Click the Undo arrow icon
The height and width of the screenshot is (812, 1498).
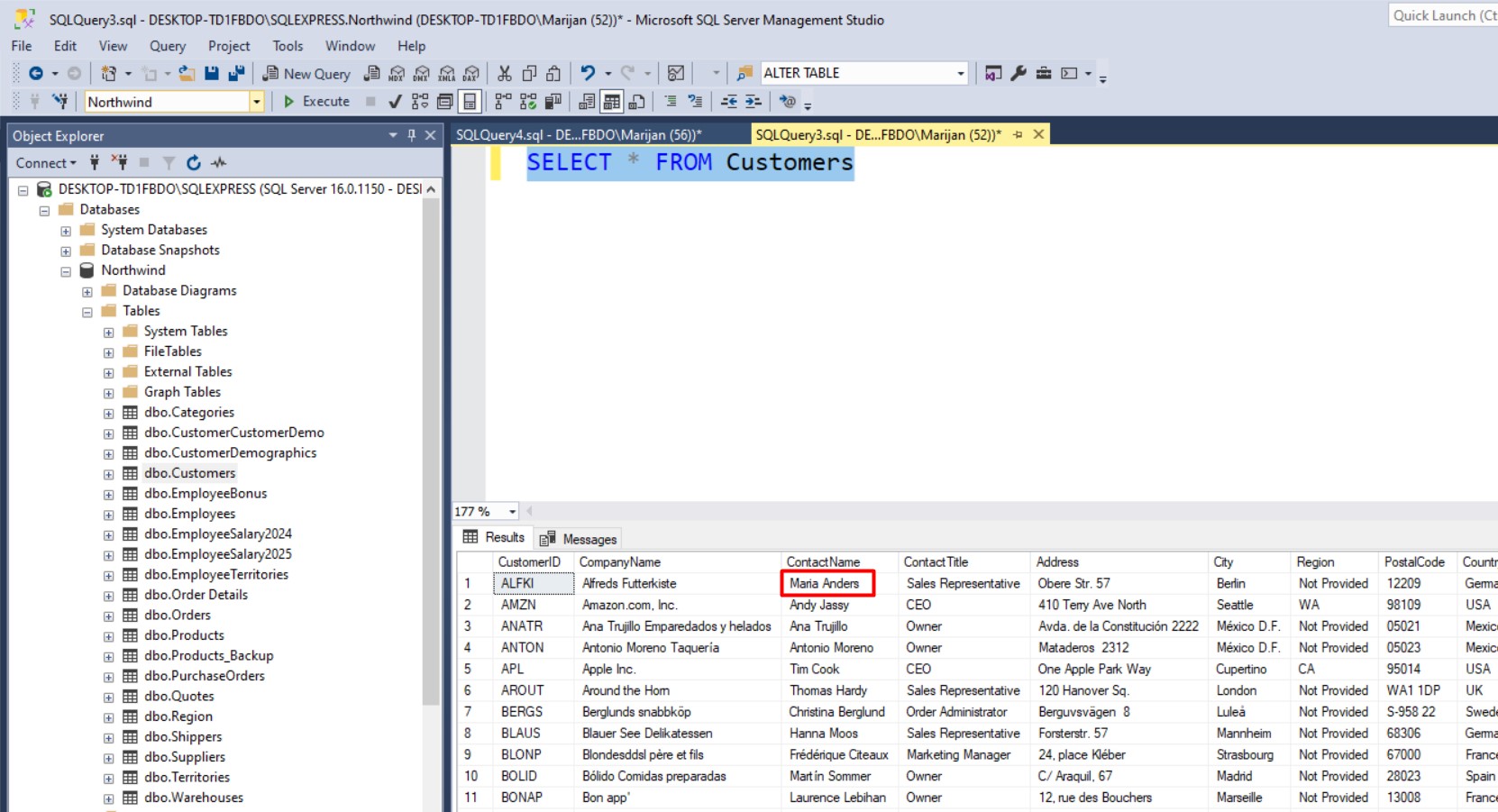588,73
